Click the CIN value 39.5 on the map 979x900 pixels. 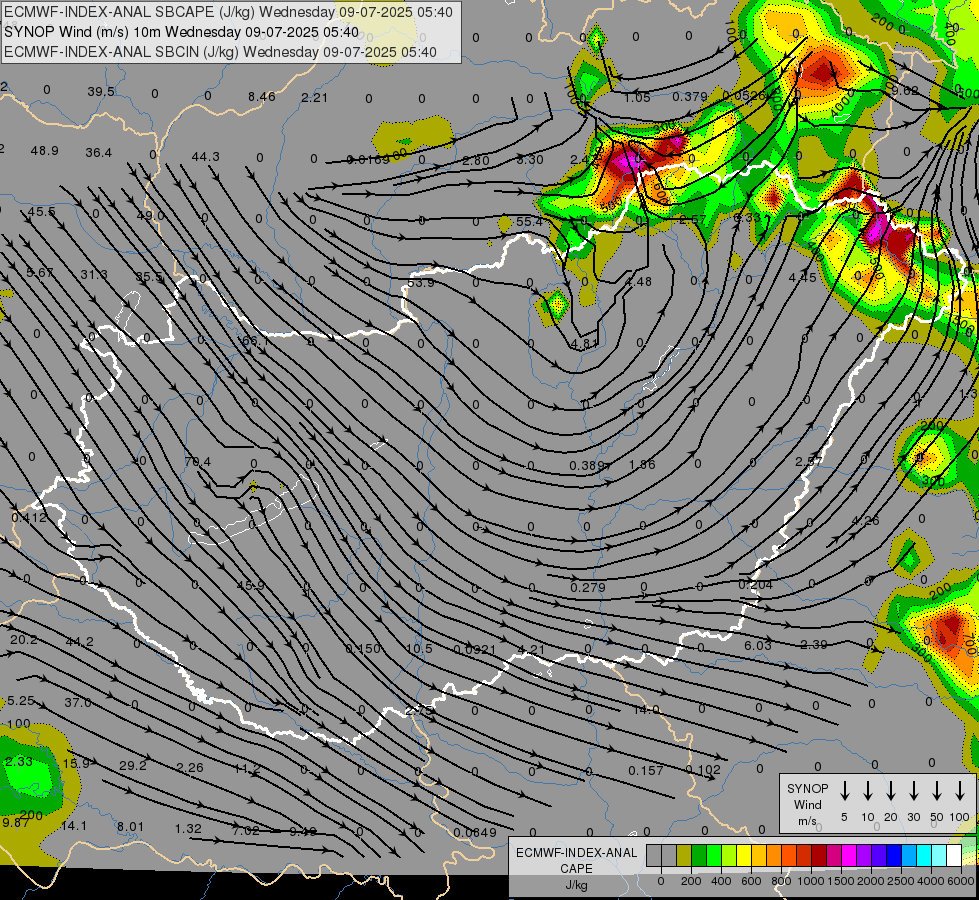101,92
